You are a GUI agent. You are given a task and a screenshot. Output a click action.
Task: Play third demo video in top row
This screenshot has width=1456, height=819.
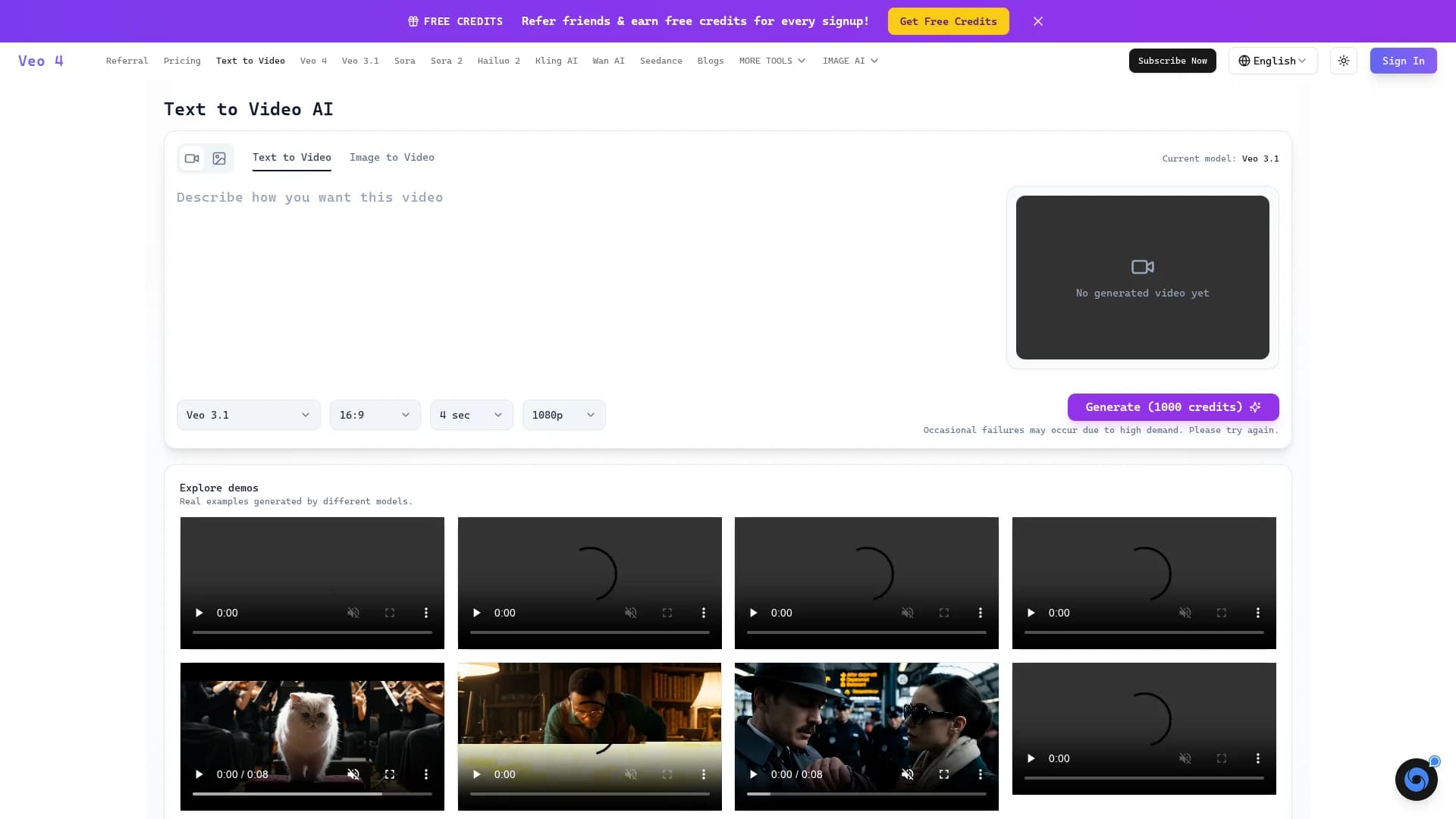753,613
